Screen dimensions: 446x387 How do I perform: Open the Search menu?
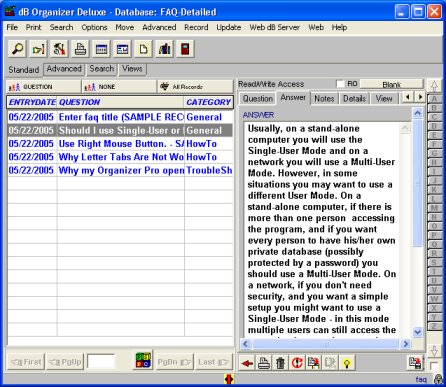pyautogui.click(x=61, y=27)
